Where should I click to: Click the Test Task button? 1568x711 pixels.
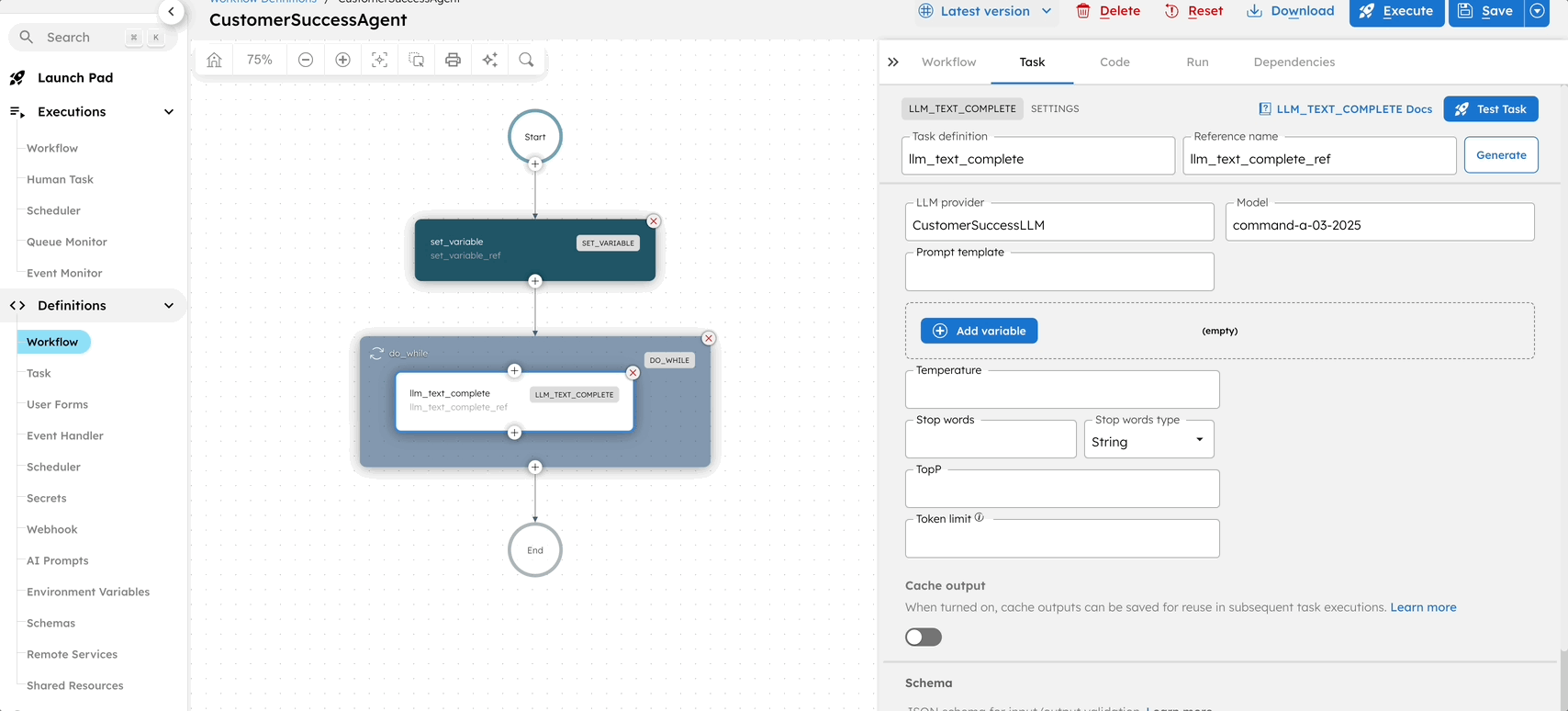[x=1490, y=109]
